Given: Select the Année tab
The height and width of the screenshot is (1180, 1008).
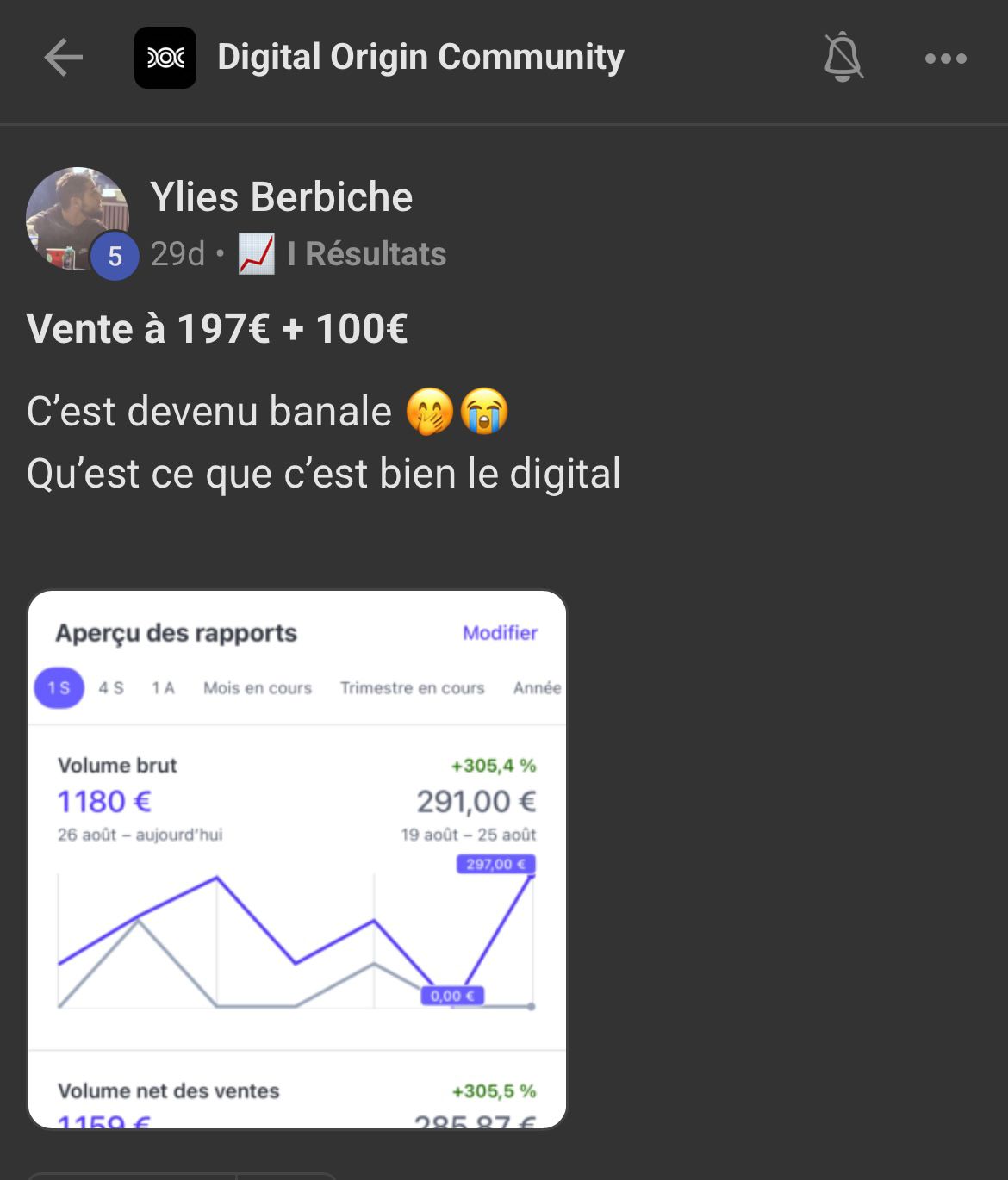Looking at the screenshot, I should point(537,688).
